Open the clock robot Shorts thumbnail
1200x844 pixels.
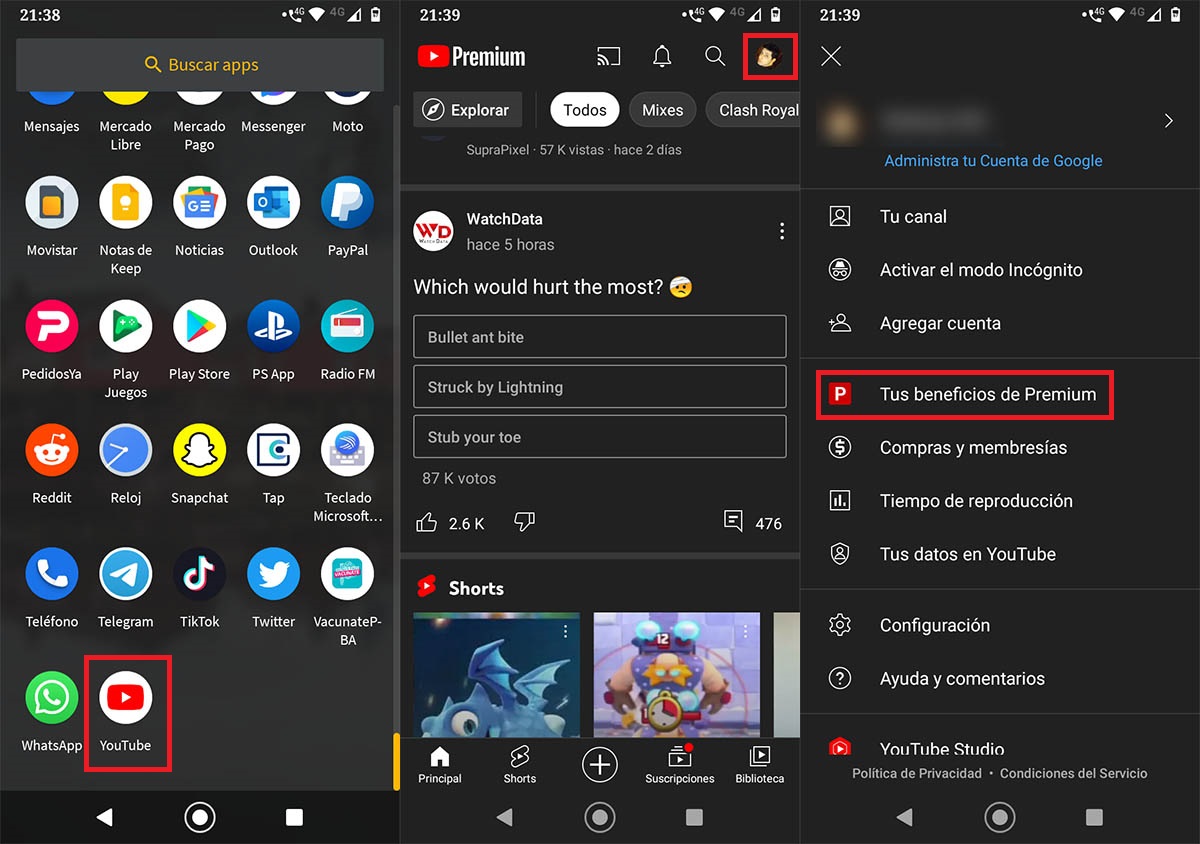coord(676,676)
